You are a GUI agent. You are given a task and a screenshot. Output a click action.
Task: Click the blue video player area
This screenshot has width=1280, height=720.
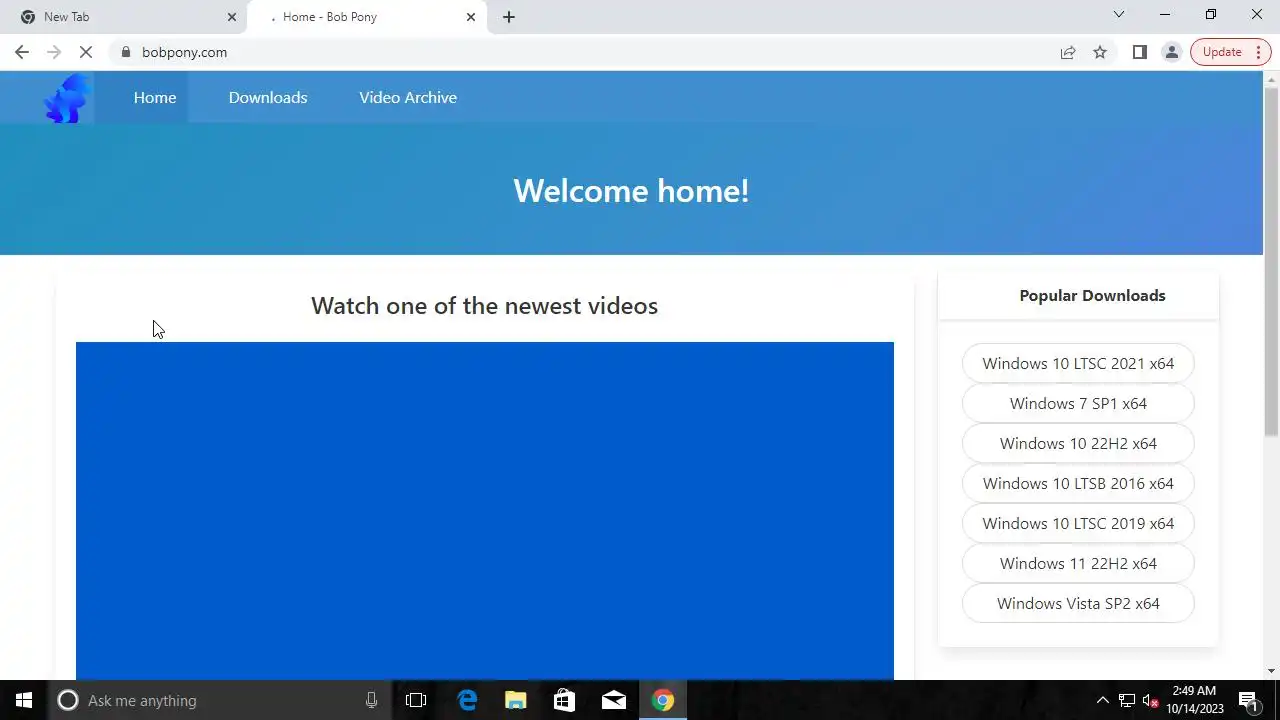tap(485, 511)
